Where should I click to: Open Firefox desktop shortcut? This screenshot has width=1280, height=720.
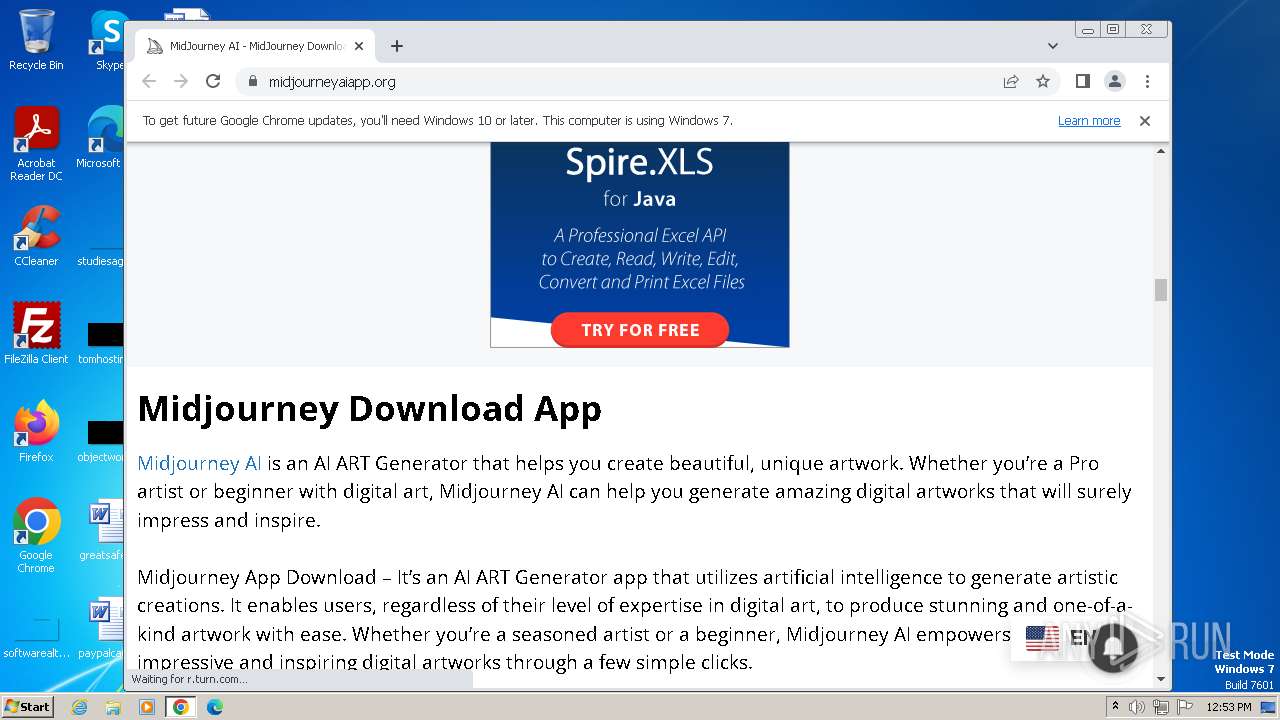pos(36,432)
